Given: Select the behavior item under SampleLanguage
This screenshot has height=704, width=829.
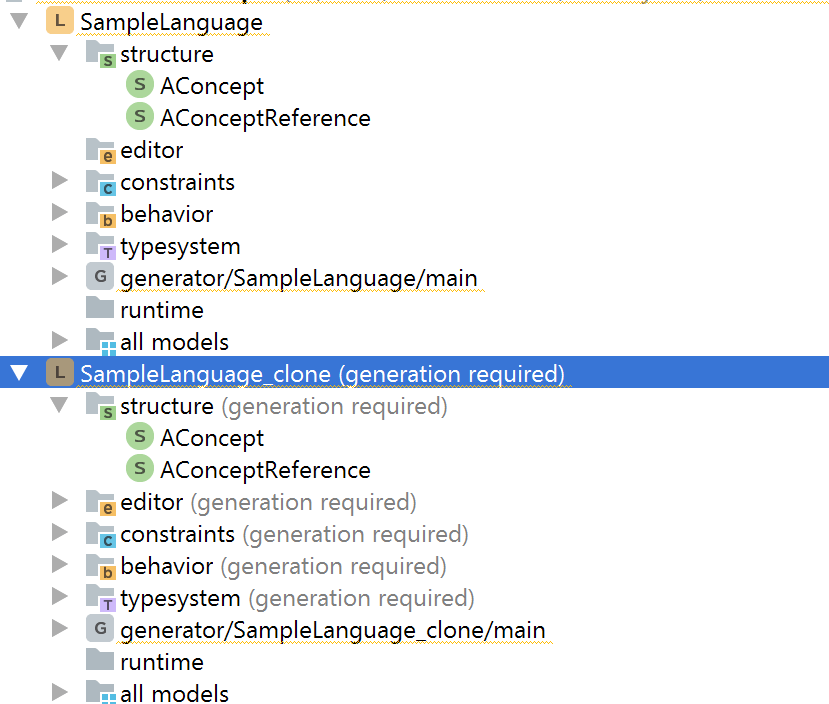Looking at the screenshot, I should (x=166, y=214).
